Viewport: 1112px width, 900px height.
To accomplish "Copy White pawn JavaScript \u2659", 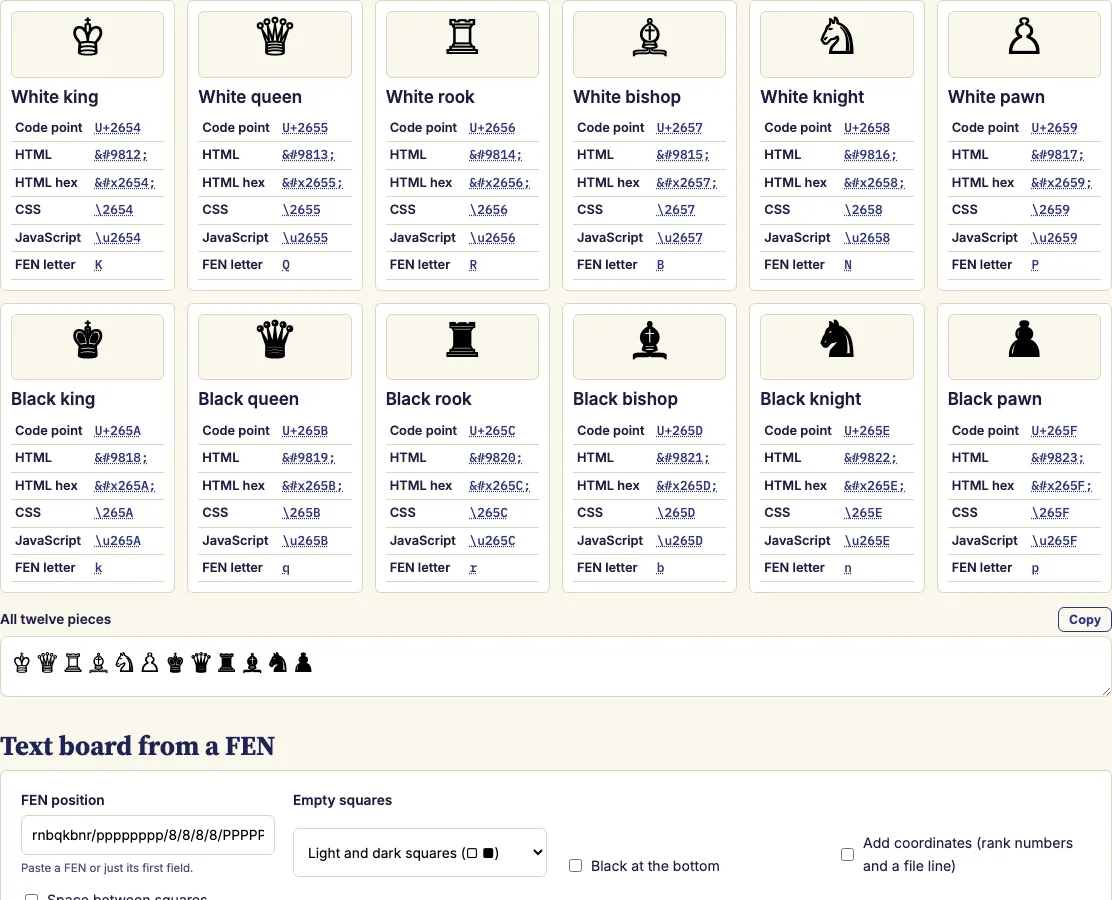I will (1054, 238).
